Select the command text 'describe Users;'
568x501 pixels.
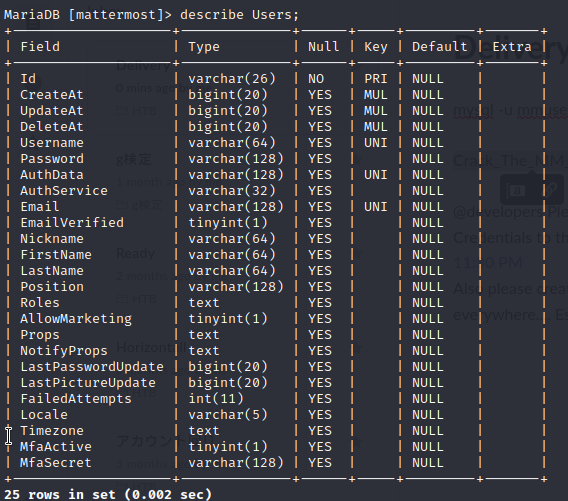pos(239,15)
